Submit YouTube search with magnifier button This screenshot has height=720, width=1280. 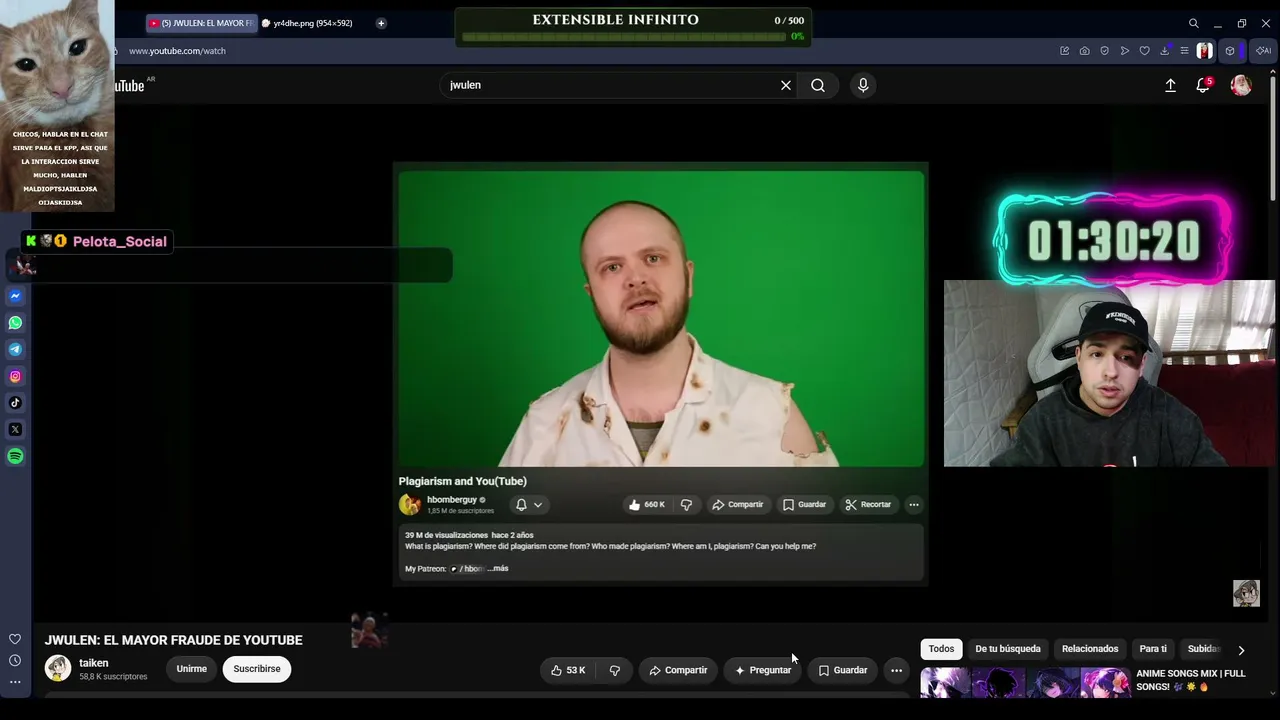[818, 85]
